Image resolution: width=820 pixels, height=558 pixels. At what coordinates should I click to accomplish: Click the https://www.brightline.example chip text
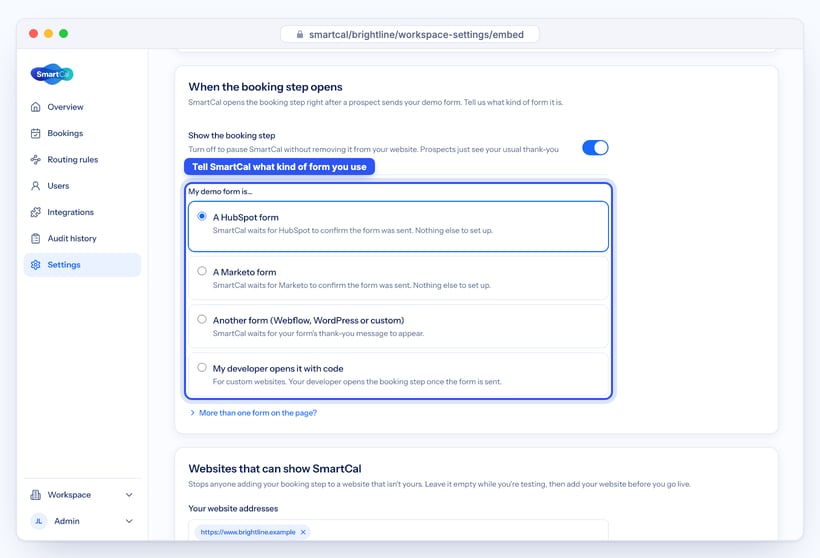pos(248,532)
